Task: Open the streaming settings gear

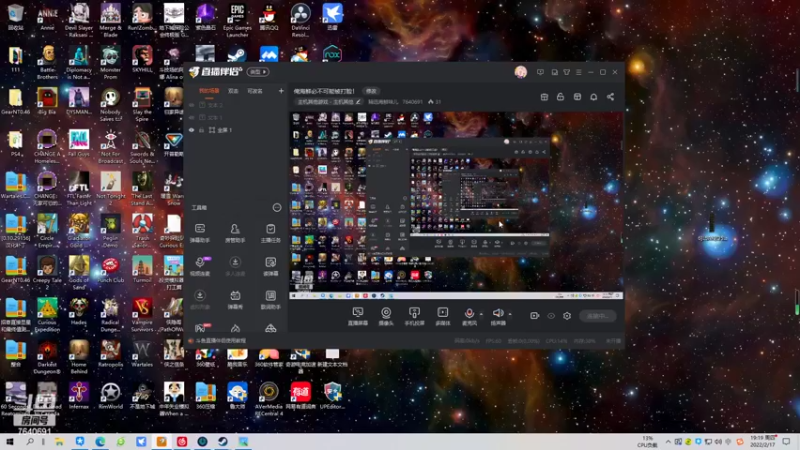Action: (567, 316)
